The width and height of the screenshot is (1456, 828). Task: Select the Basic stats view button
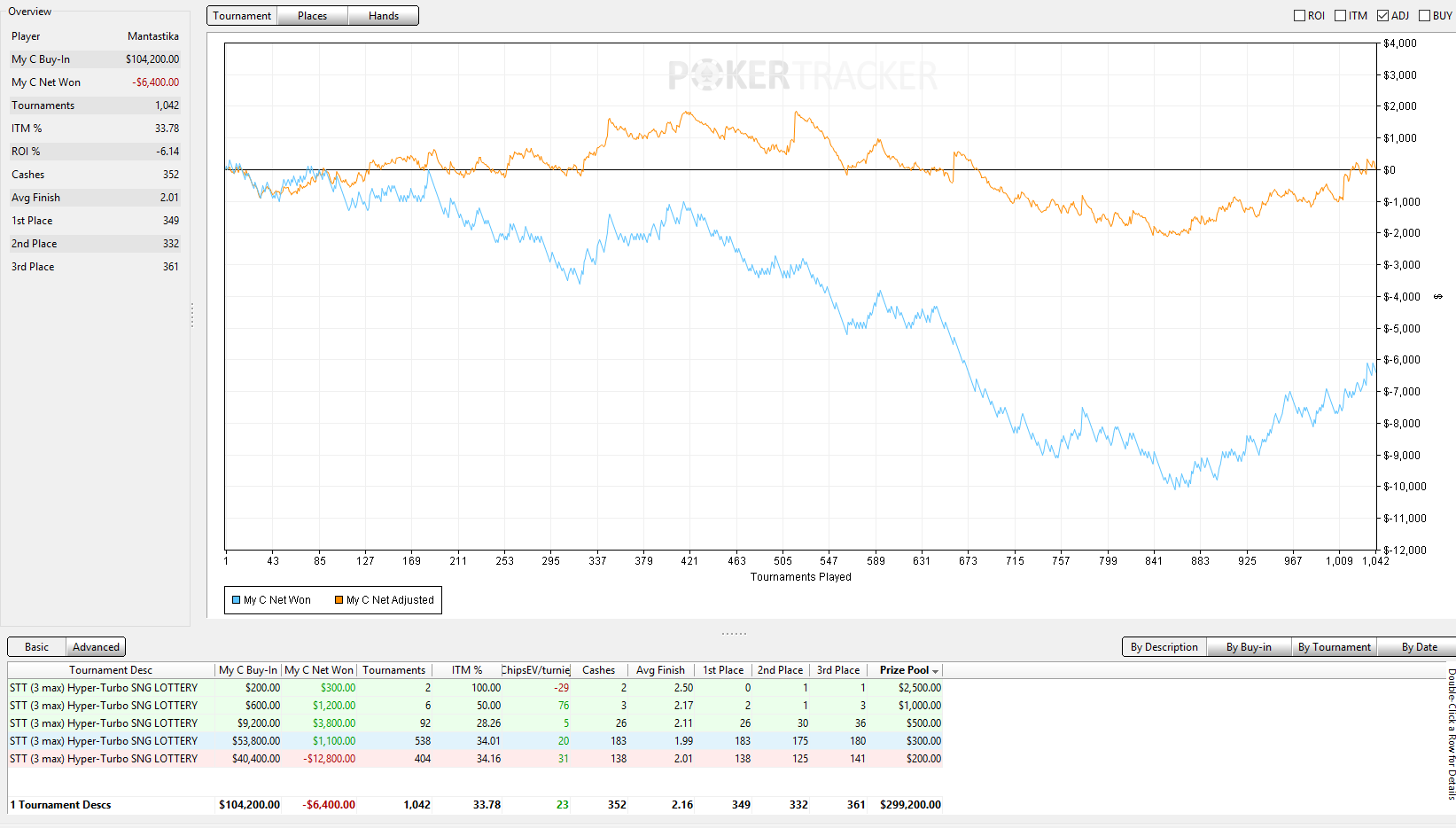tap(37, 647)
